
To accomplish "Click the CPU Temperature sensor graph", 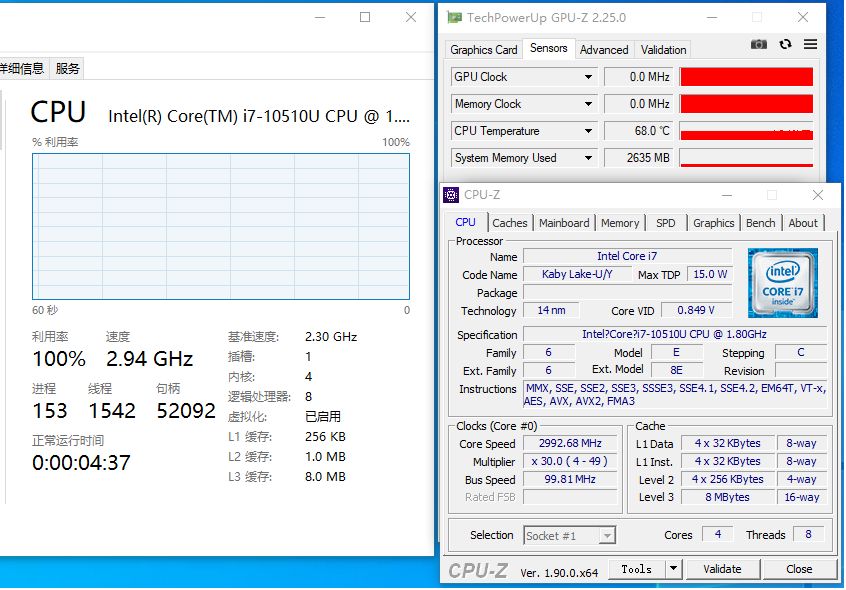I will pyautogui.click(x=746, y=131).
